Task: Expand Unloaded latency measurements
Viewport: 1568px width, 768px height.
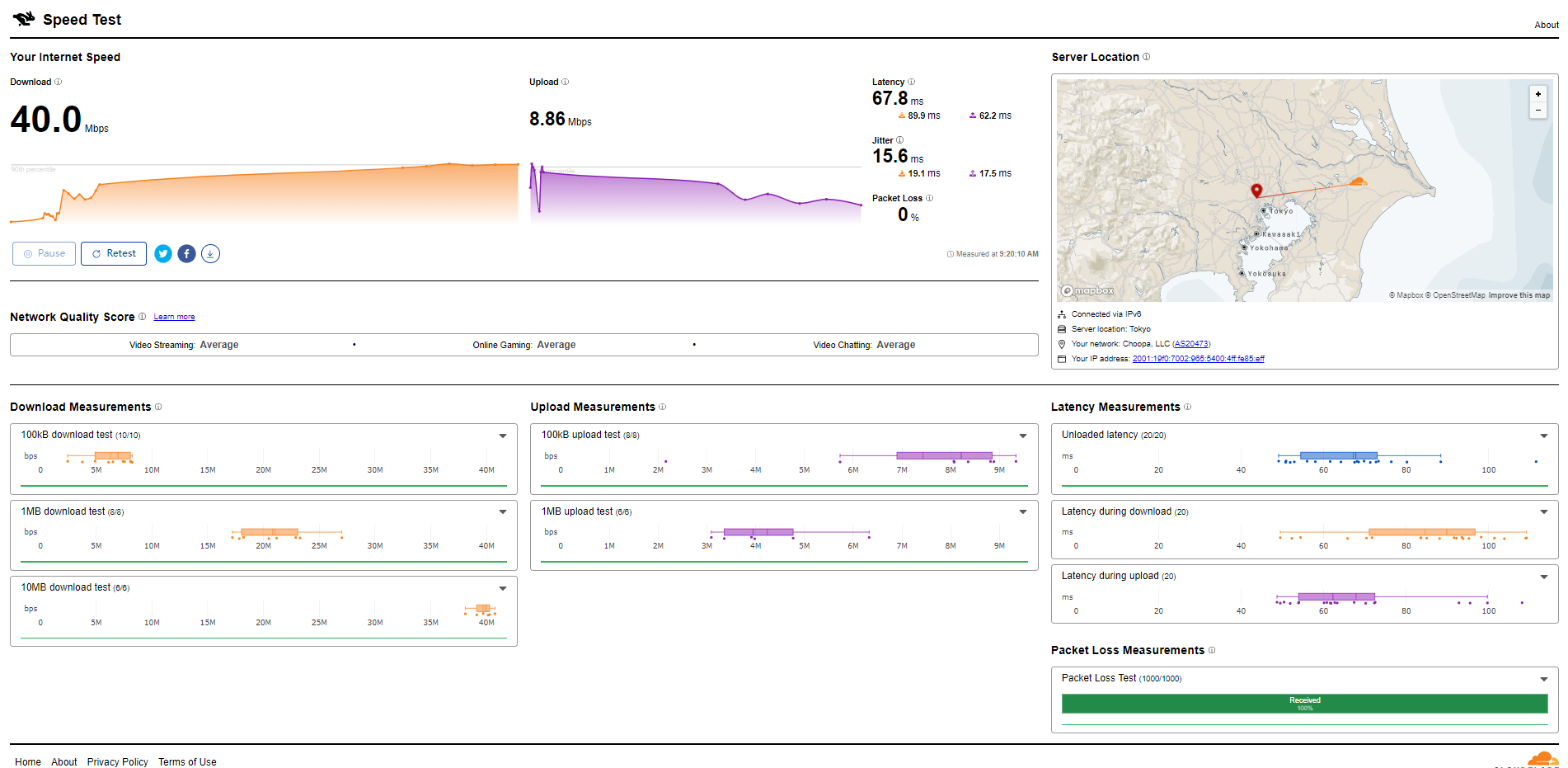Action: [1544, 436]
